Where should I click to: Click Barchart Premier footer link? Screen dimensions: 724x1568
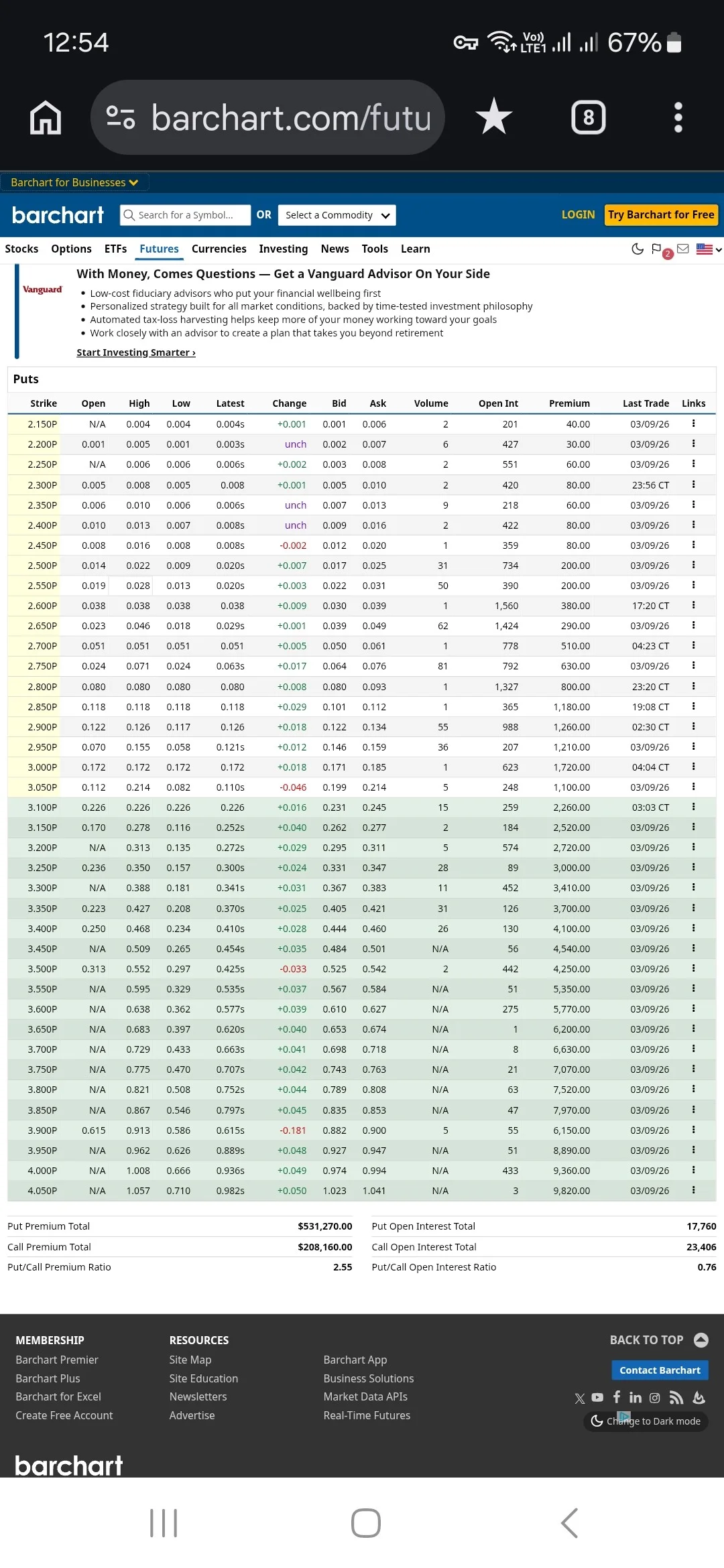click(x=57, y=1360)
